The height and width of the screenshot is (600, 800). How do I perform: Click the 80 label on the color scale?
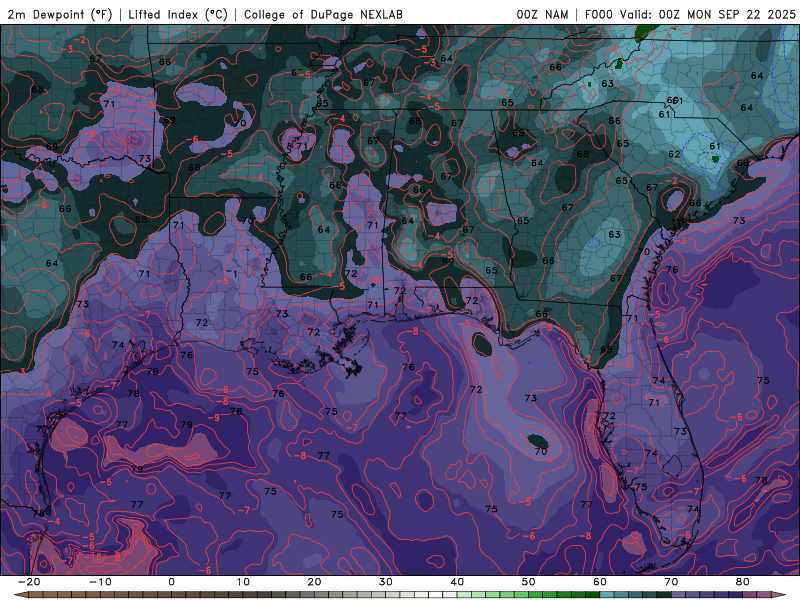(743, 582)
